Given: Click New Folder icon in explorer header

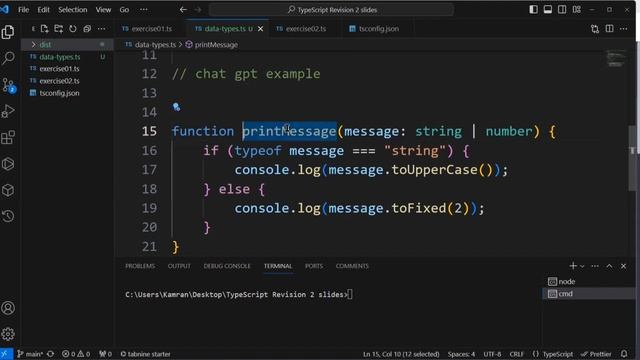Looking at the screenshot, I should (59, 29).
